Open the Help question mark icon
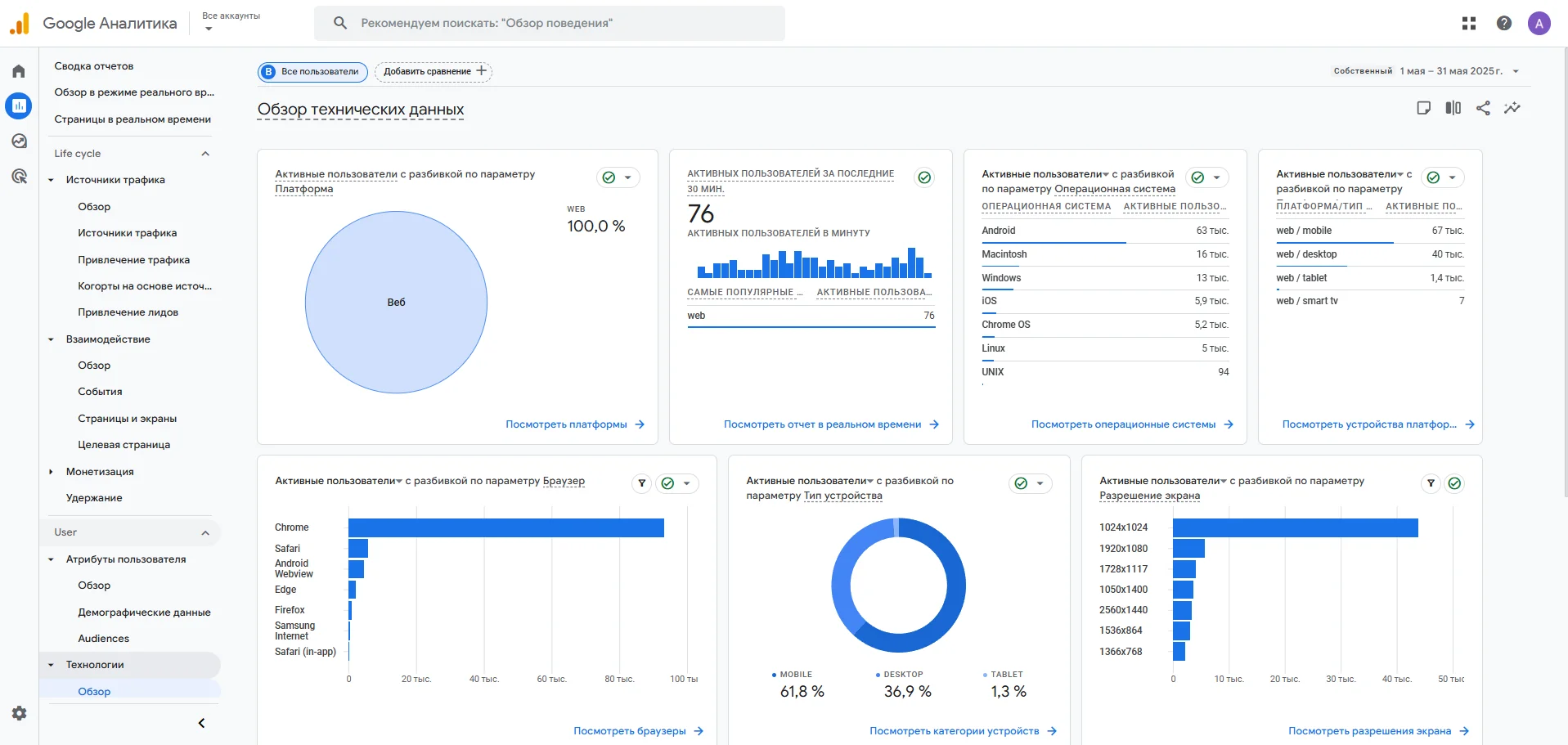The image size is (1568, 745). pyautogui.click(x=1503, y=23)
